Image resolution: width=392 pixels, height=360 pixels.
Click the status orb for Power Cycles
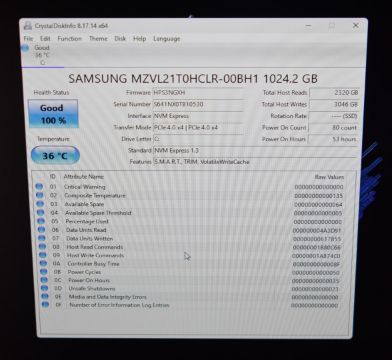click(x=44, y=272)
